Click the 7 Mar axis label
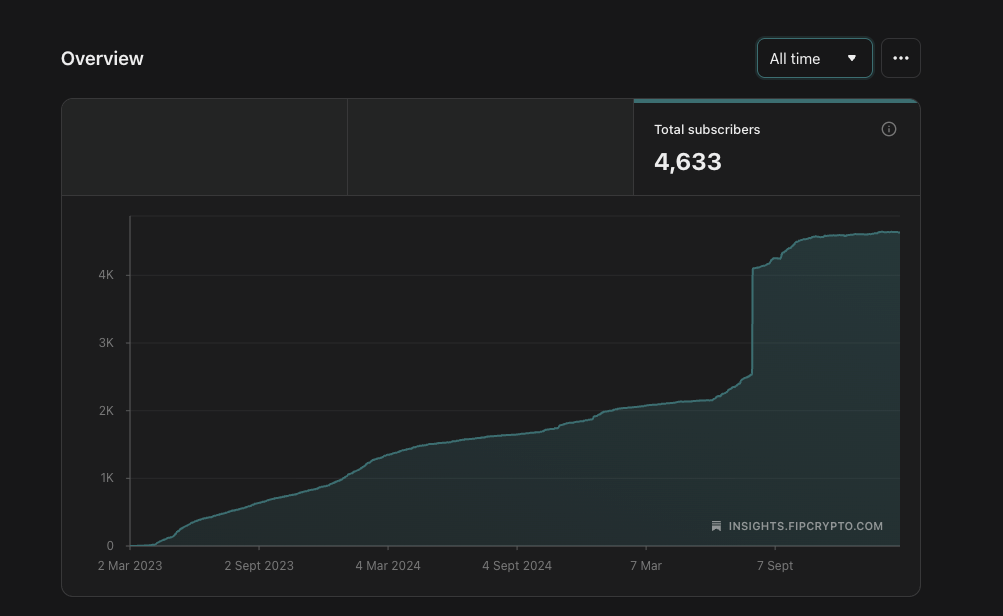 point(646,566)
